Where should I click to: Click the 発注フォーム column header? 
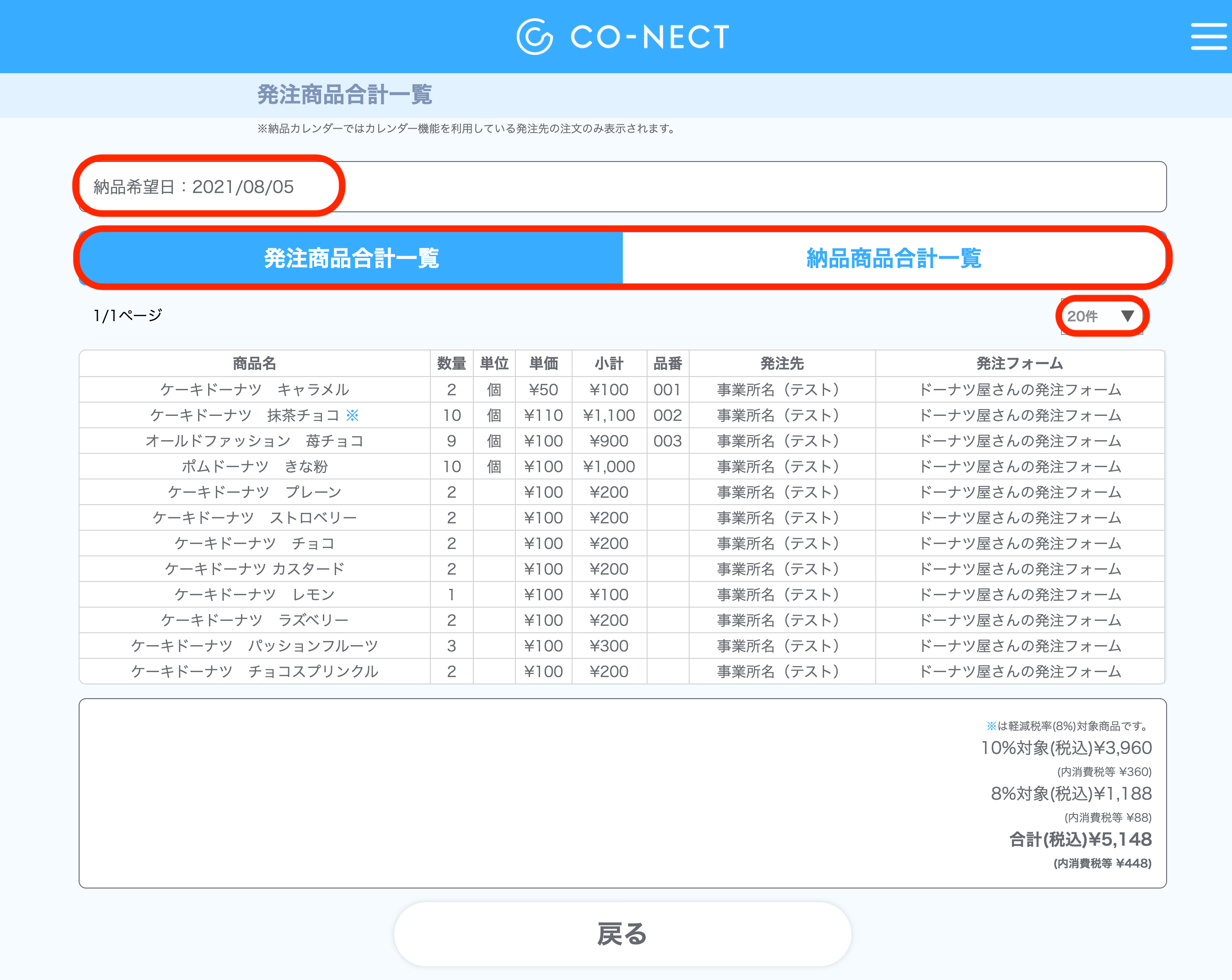[1019, 363]
